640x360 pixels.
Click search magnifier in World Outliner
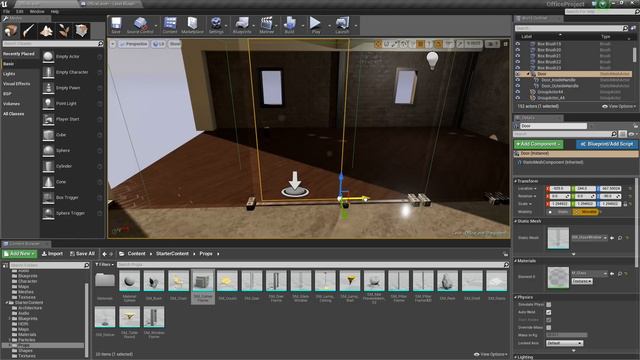tap(625, 28)
